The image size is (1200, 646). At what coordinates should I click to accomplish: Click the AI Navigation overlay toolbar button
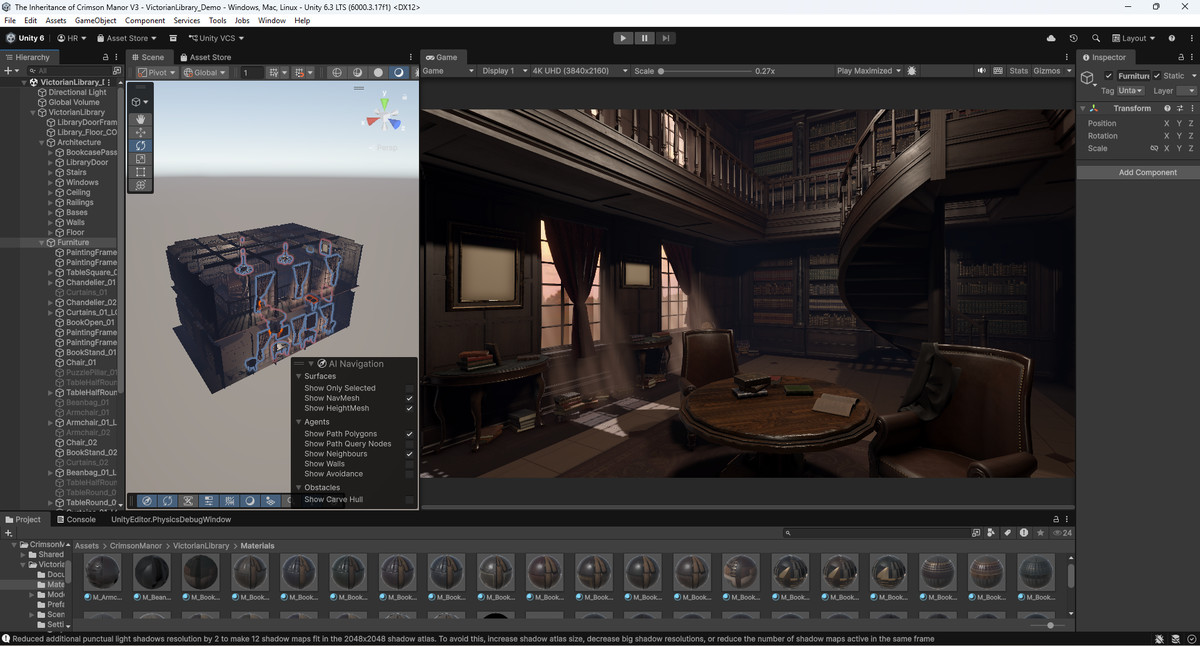(147, 500)
